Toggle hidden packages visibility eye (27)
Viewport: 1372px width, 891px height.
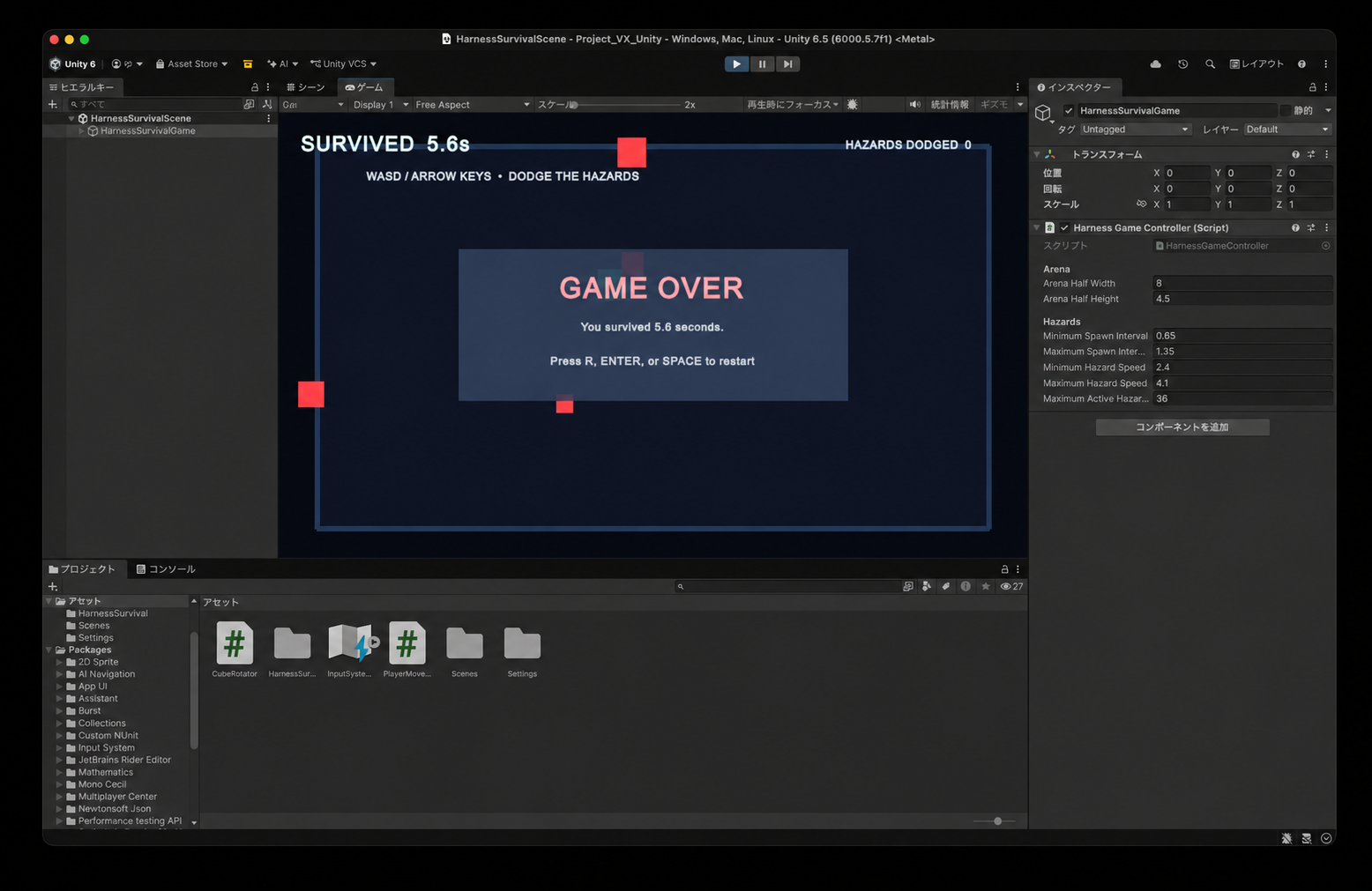tap(1011, 586)
